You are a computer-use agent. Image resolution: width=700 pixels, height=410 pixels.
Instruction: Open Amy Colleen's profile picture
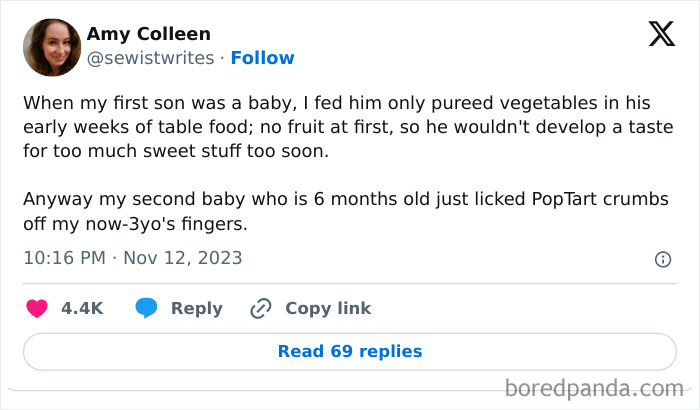pyautogui.click(x=50, y=46)
